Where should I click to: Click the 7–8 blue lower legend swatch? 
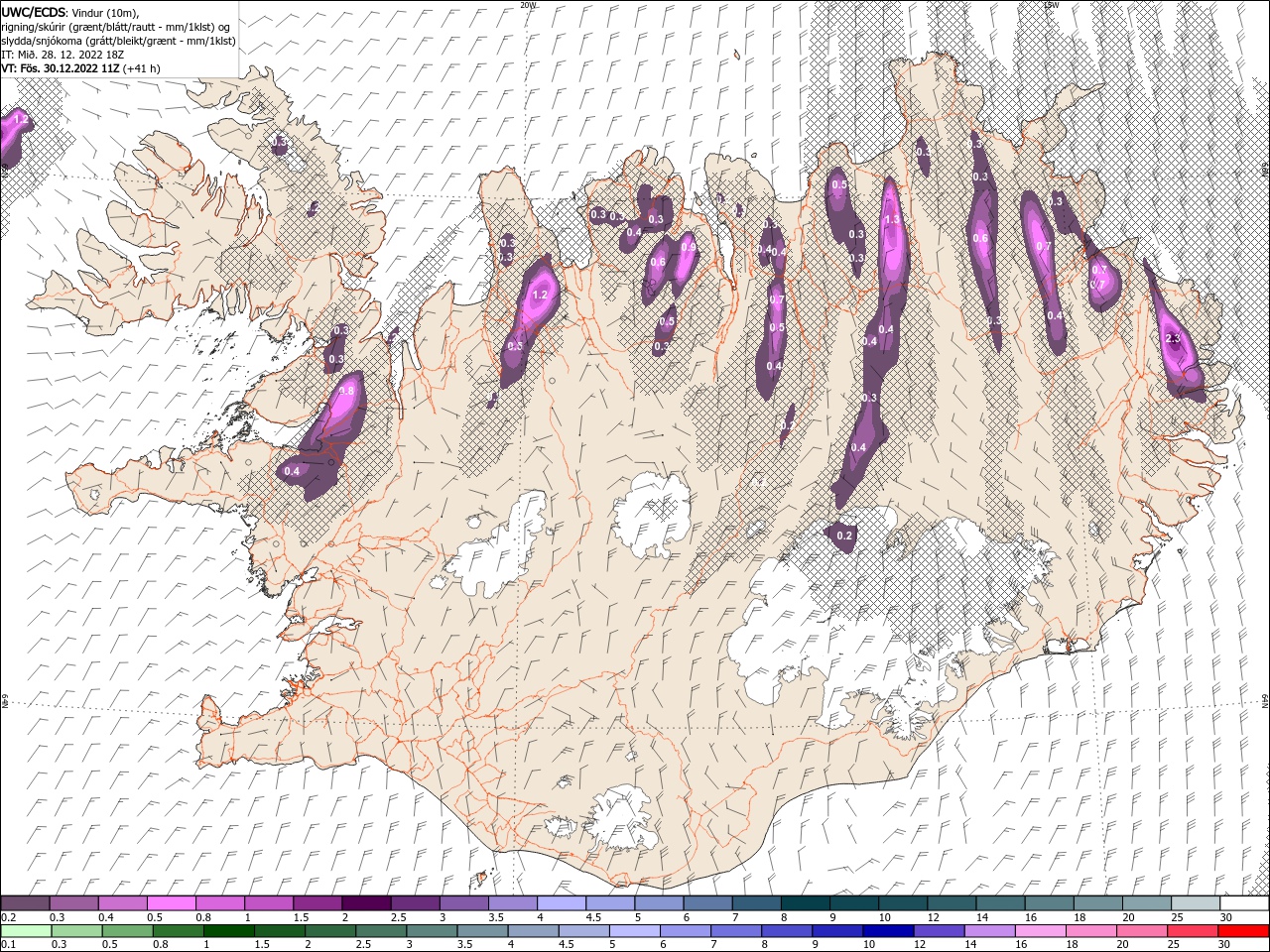[x=737, y=931]
